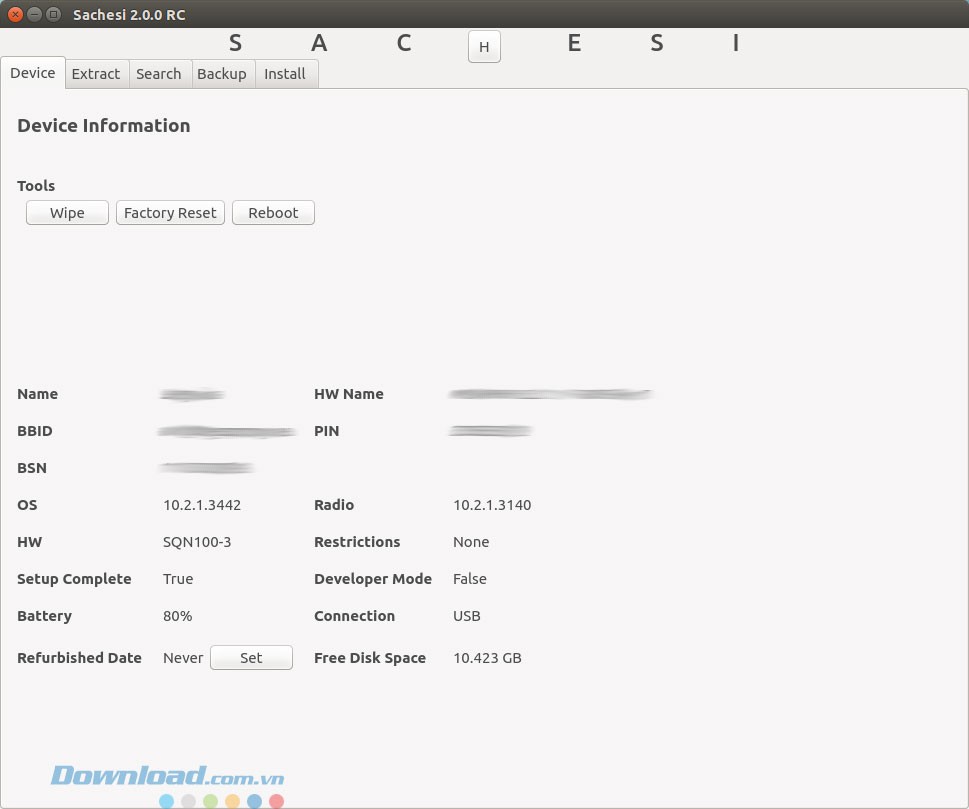Click the Device Information heading

click(104, 126)
